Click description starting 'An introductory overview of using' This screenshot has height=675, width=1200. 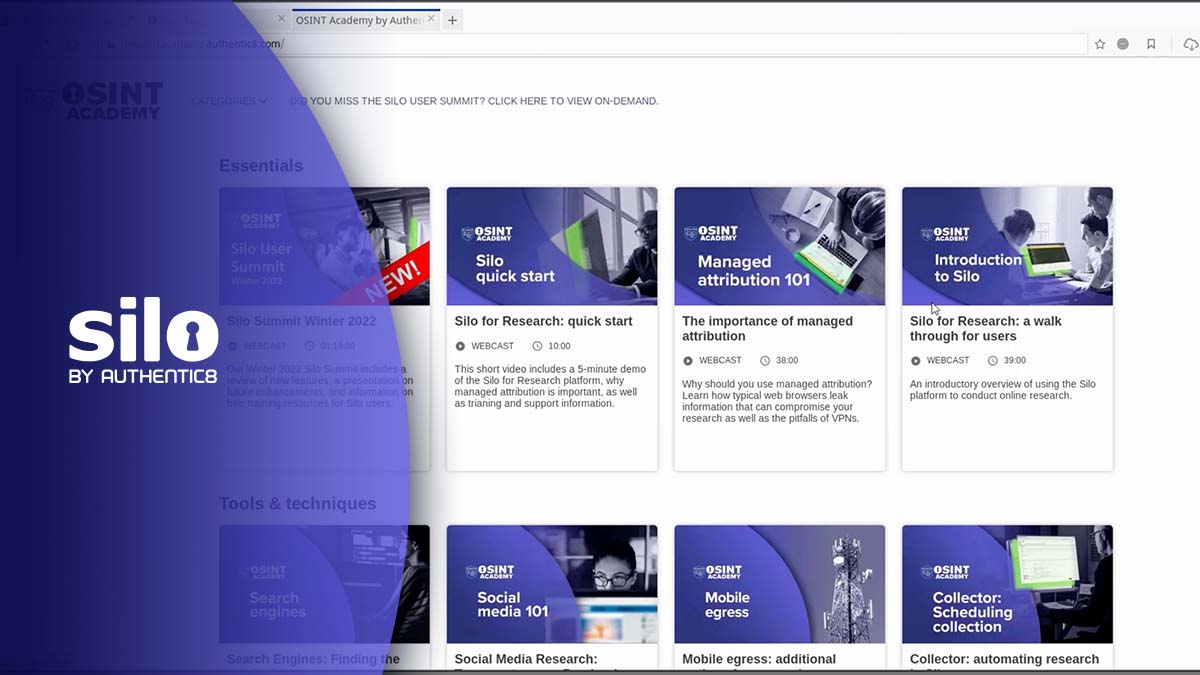[x=1003, y=390]
